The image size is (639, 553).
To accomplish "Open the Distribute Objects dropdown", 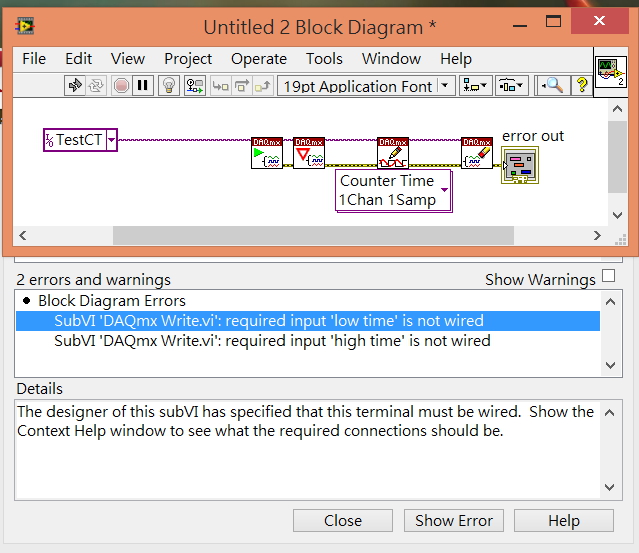I will 511,86.
